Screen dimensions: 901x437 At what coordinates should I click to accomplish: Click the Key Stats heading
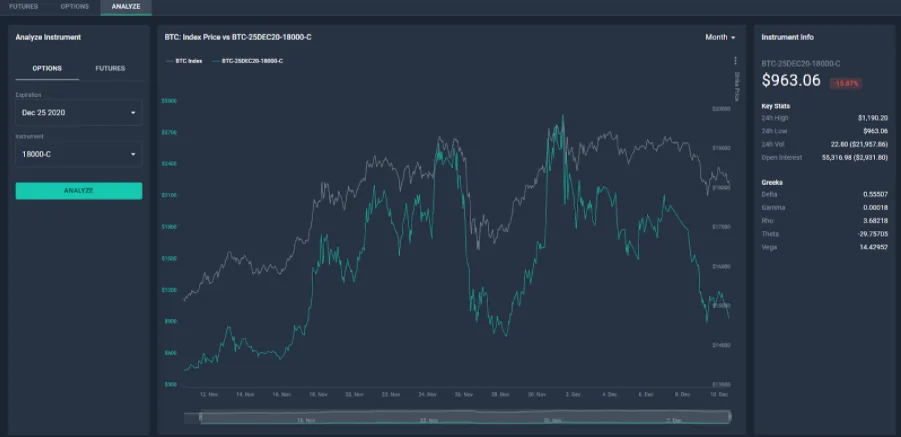coord(775,106)
